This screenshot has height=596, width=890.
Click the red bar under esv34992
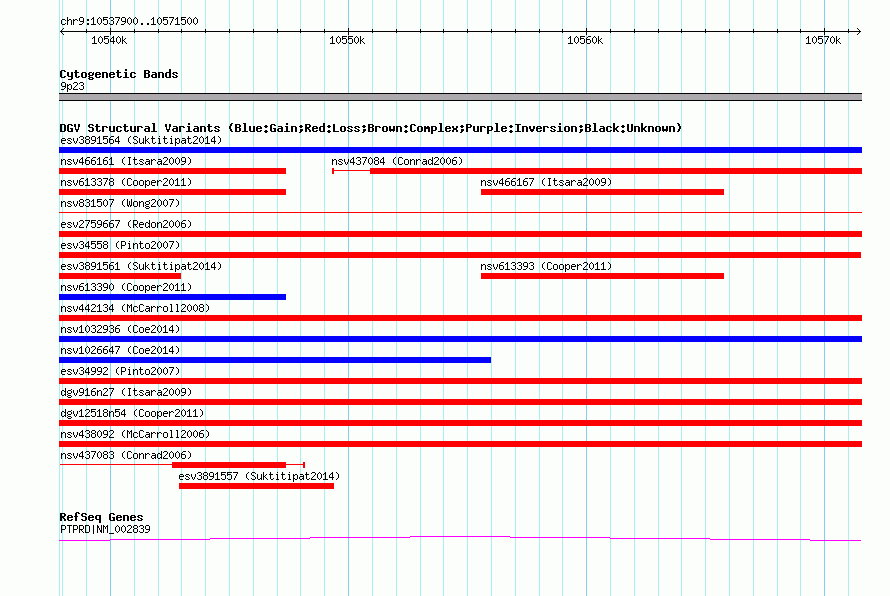click(x=460, y=381)
